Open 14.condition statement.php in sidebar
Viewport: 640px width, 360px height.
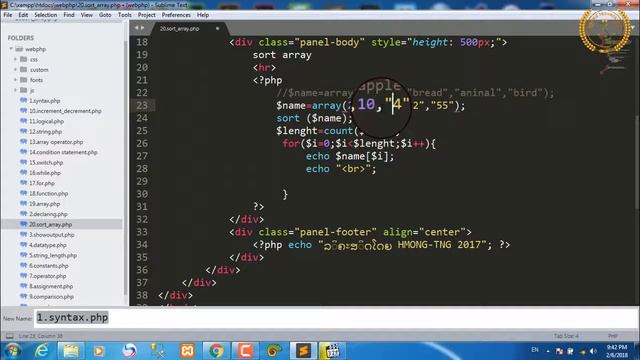[63, 152]
